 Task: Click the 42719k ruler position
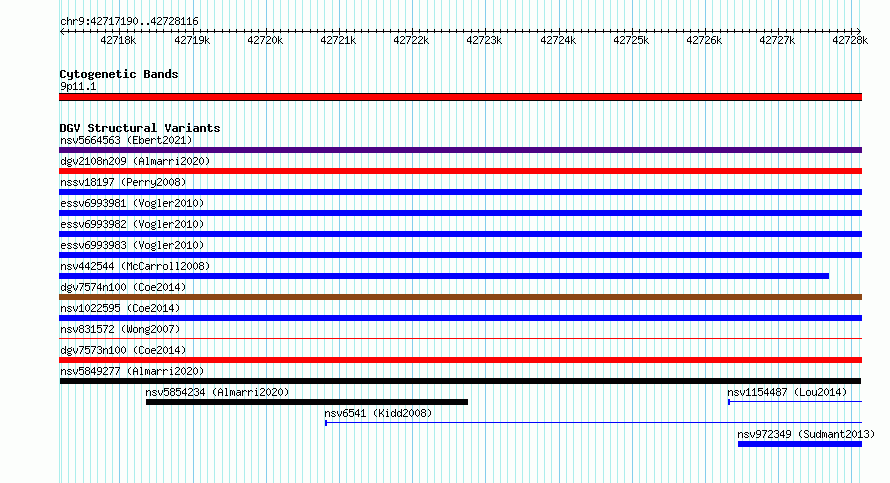coord(192,40)
